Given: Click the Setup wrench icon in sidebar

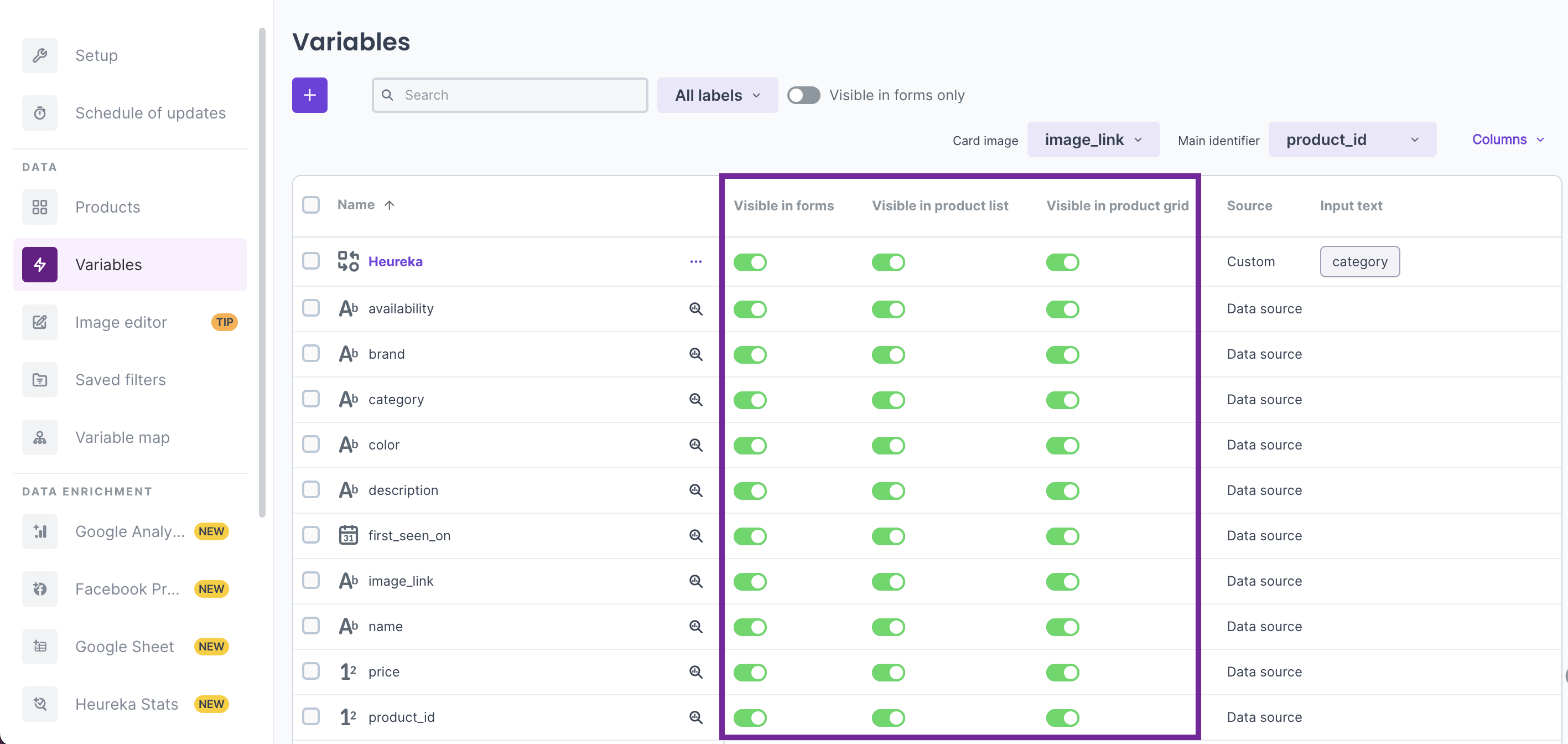Looking at the screenshot, I should click(40, 55).
